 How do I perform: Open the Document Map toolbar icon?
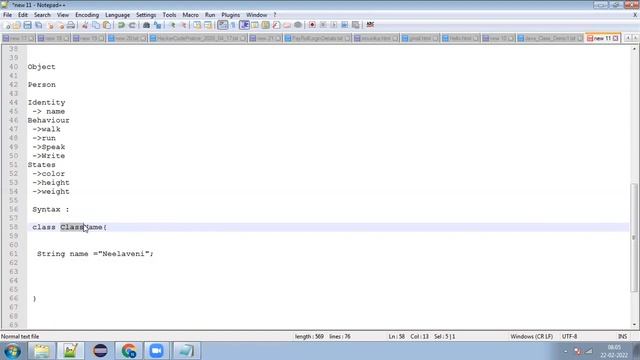tap(265, 25)
